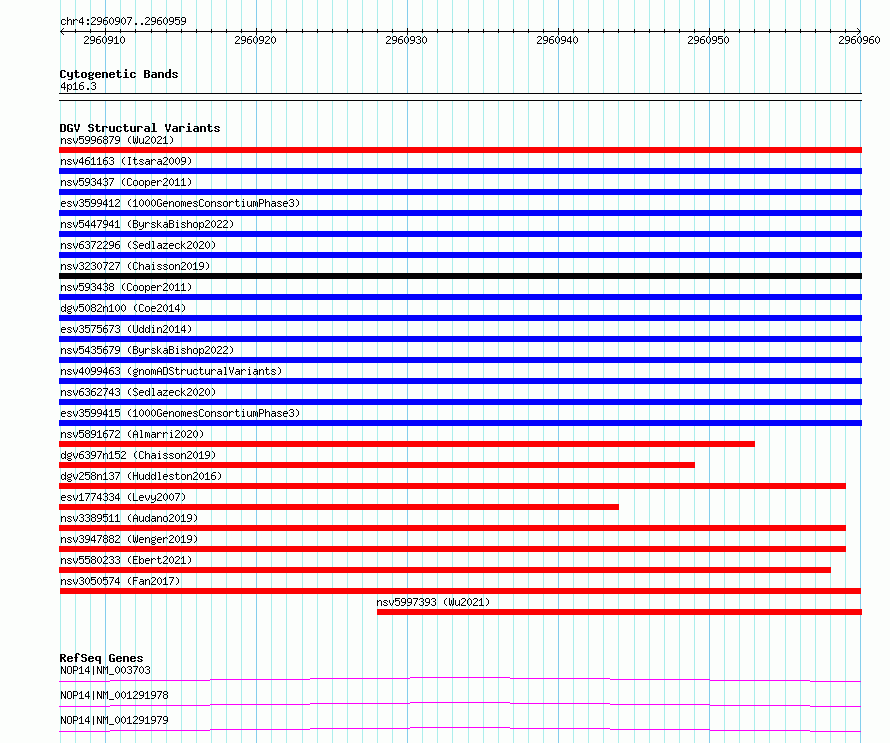Click the red bar under esv1774334
Screen dimensions: 890x743
(x=339, y=507)
